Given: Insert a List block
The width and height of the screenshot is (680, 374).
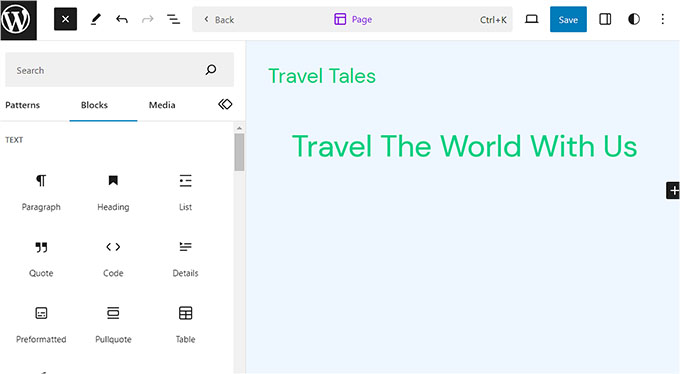Looking at the screenshot, I should [x=186, y=192].
